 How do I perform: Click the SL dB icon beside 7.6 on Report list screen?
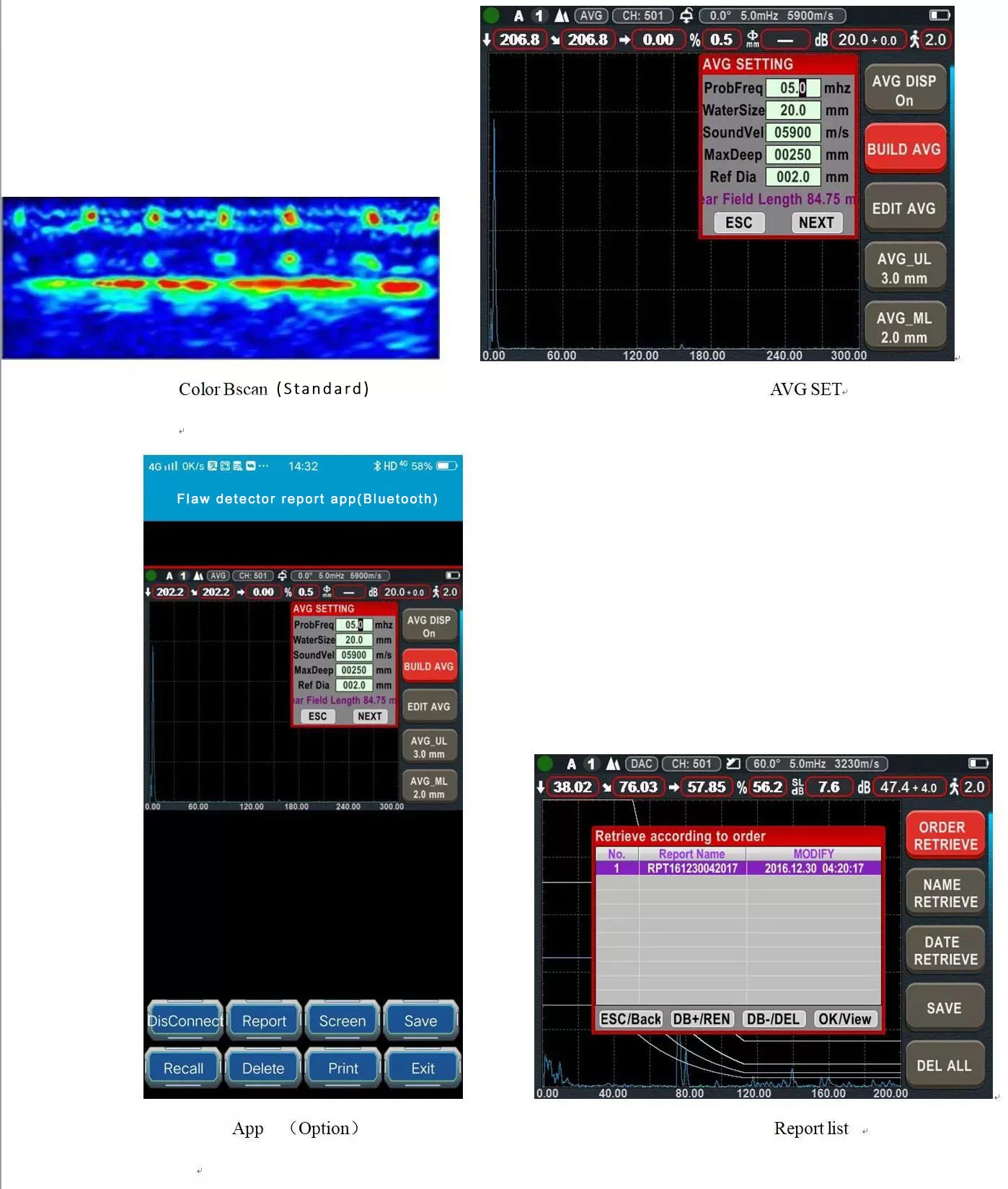pos(797,787)
